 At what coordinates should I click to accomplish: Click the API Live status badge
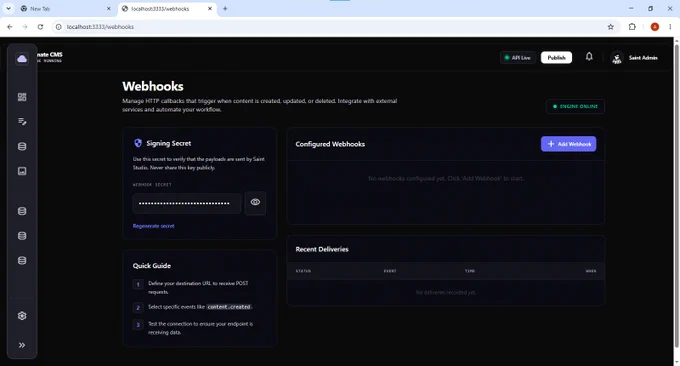click(518, 58)
